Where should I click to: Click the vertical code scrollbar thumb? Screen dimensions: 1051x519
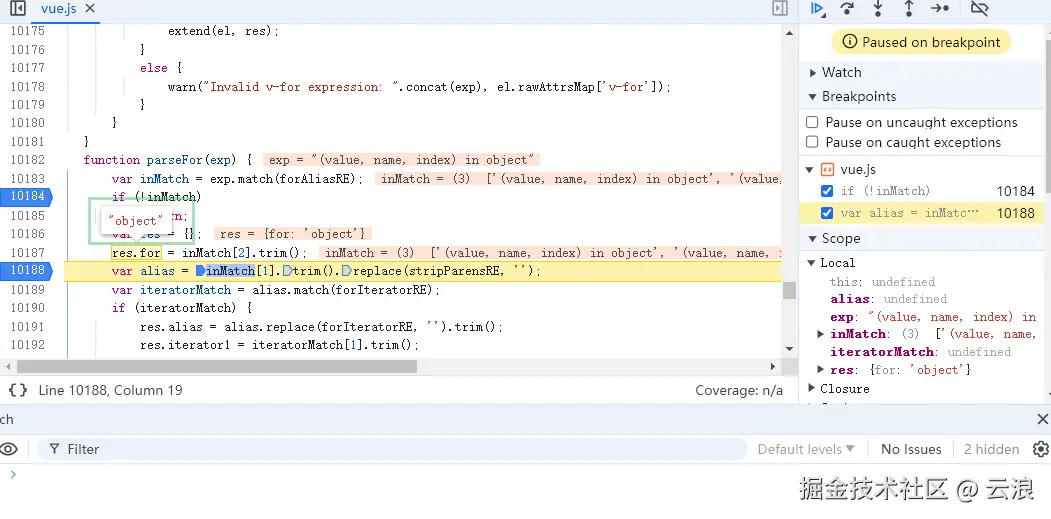[790, 290]
